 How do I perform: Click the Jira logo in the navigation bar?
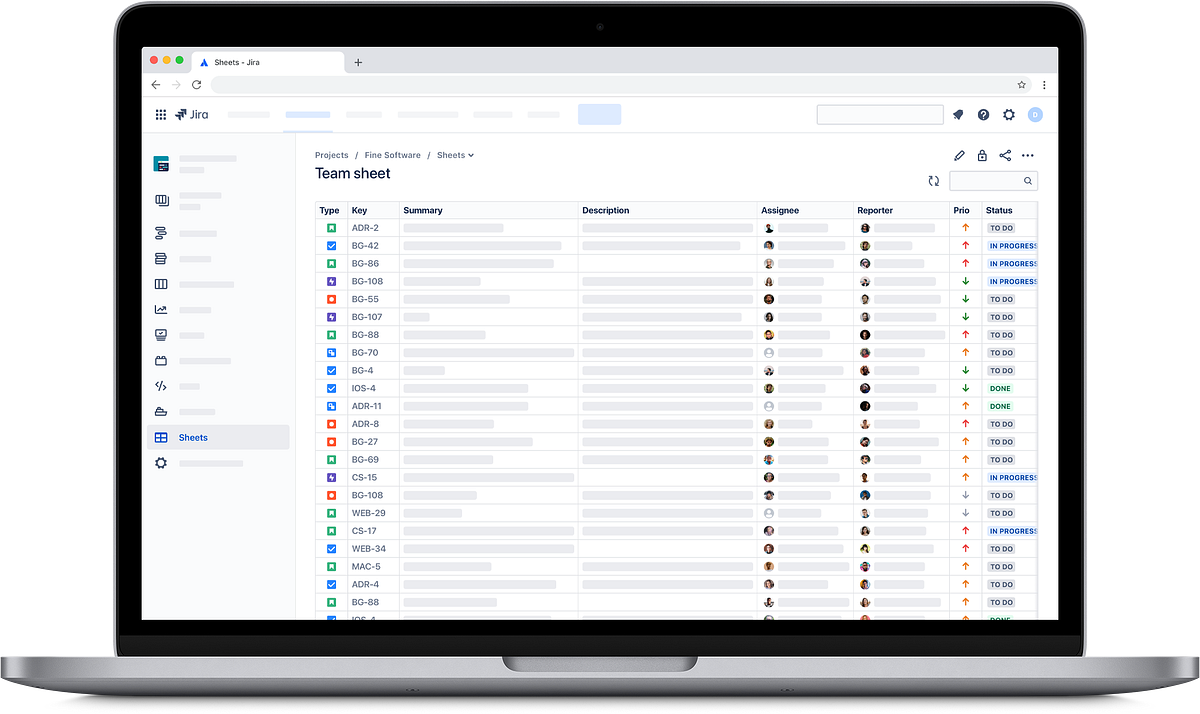point(192,114)
